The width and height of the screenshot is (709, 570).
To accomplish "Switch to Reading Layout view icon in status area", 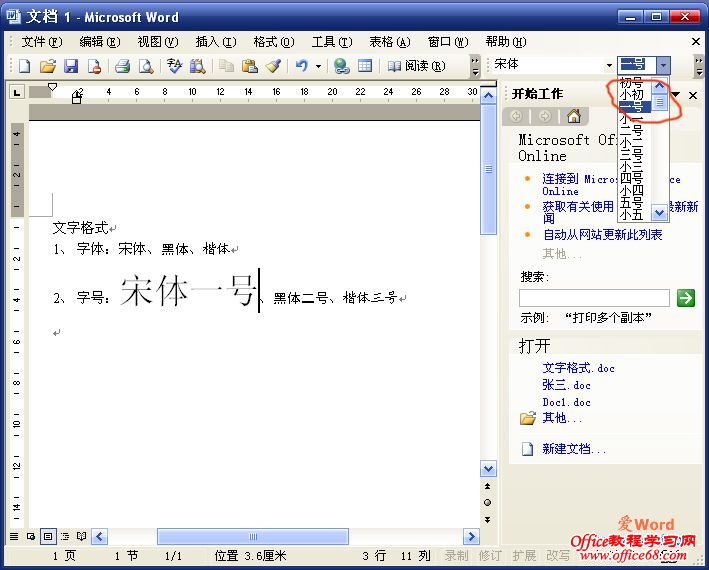I will click(81, 537).
